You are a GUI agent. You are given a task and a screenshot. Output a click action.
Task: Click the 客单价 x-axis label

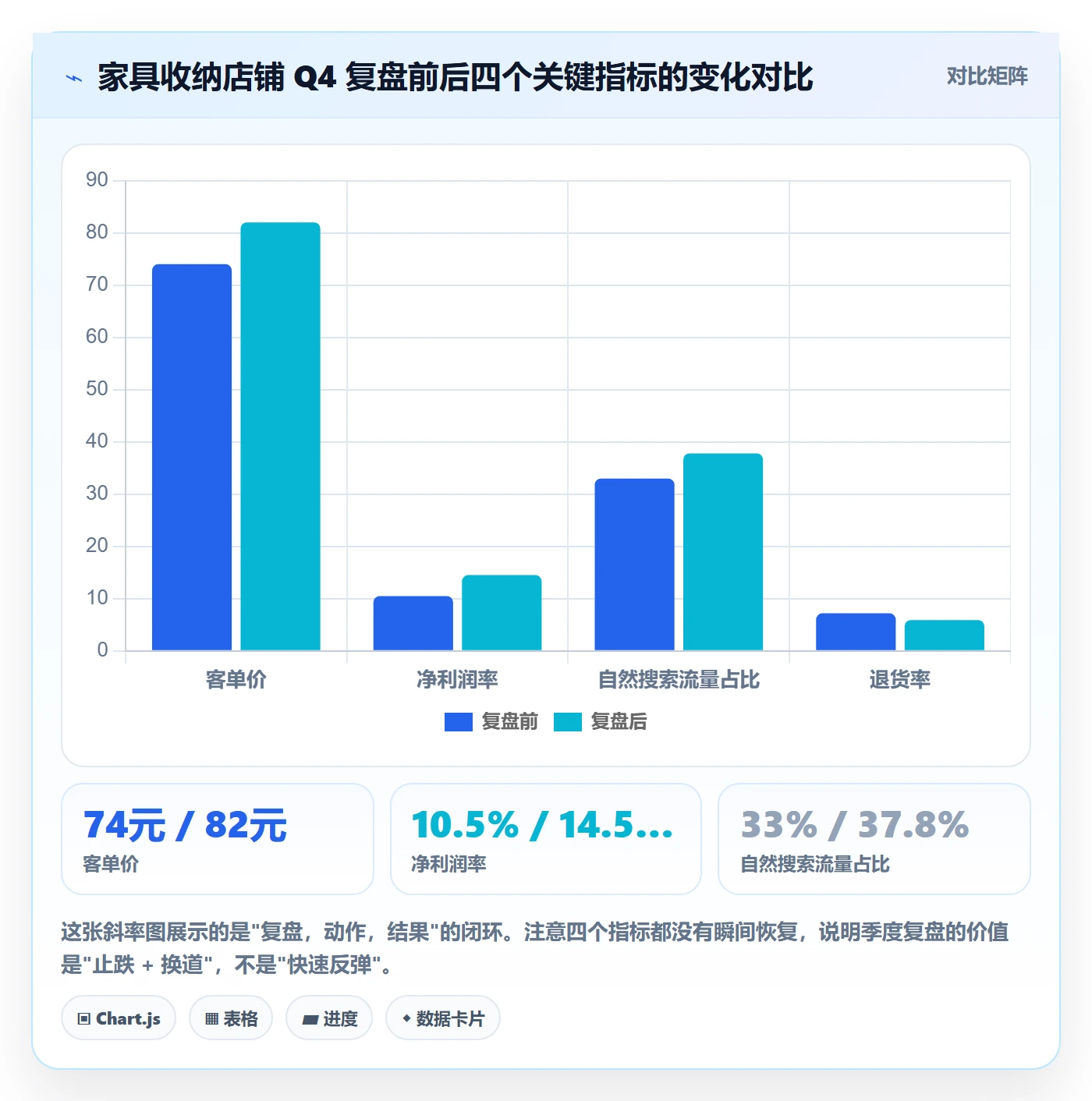click(x=236, y=680)
